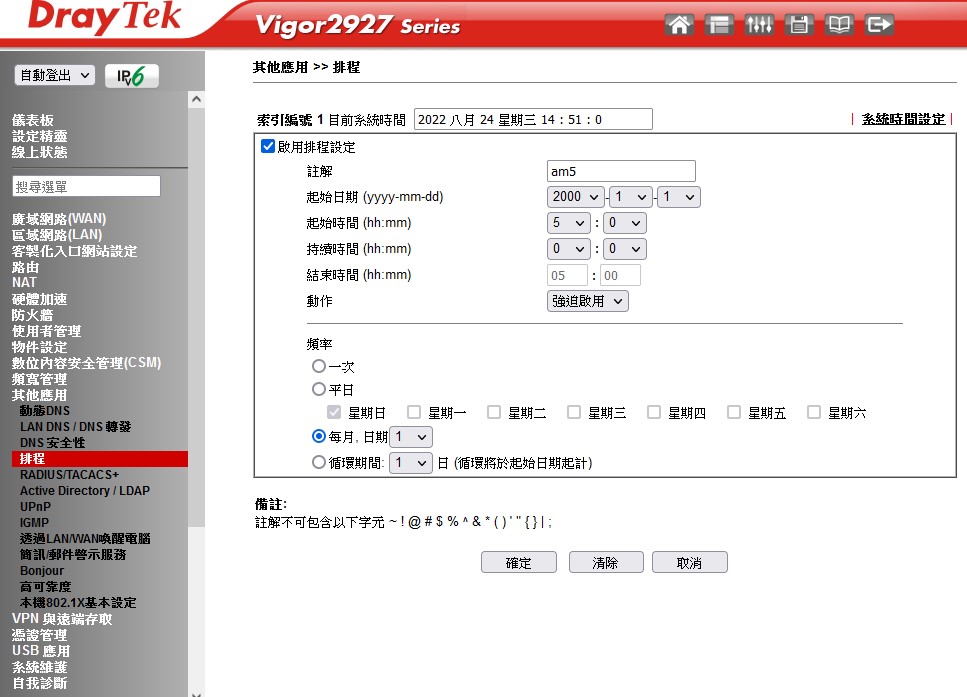Image resolution: width=967 pixels, height=697 pixels.
Task: Check the 星期日 checkbox
Action: click(334, 412)
